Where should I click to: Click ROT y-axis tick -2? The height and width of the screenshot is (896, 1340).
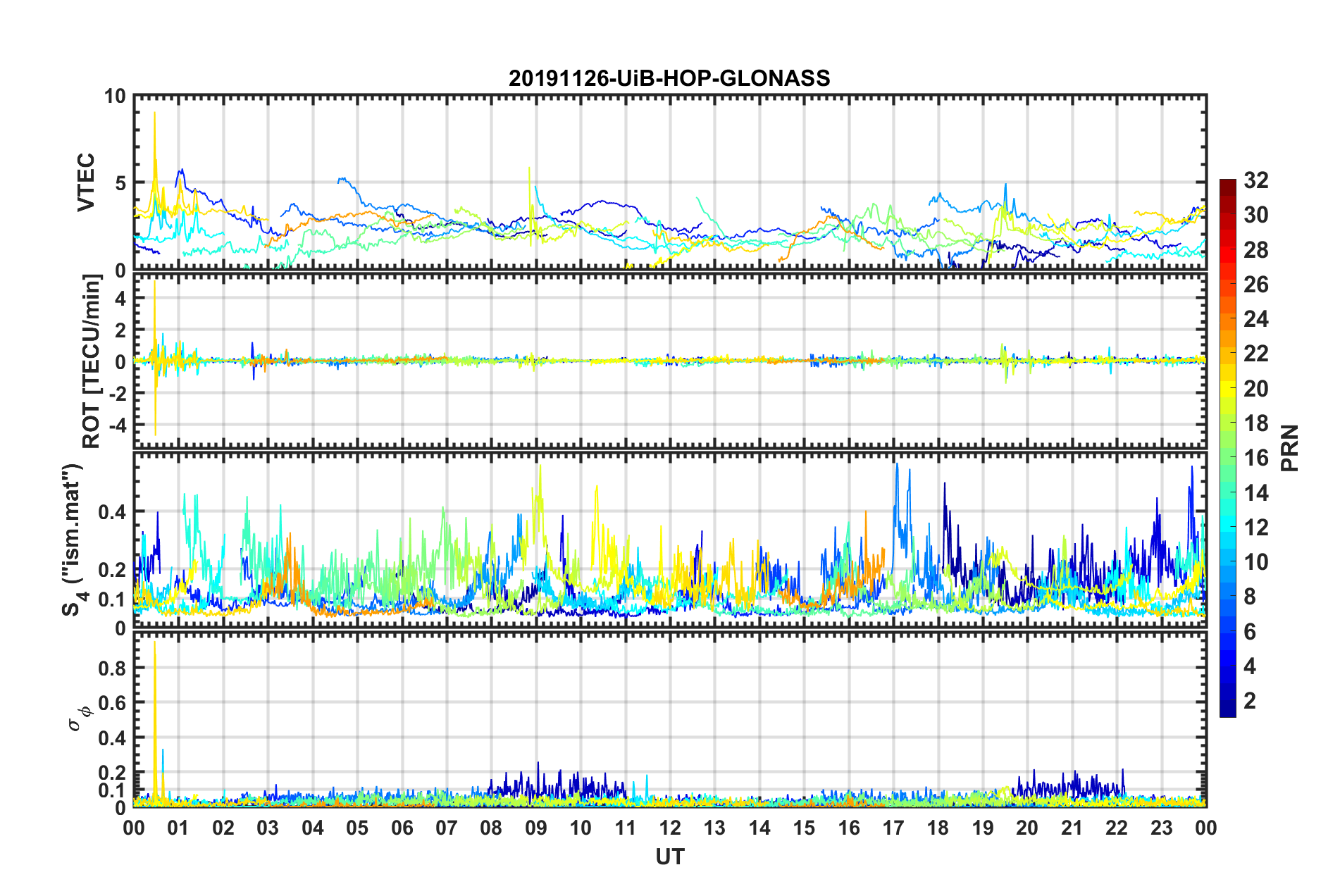[116, 394]
